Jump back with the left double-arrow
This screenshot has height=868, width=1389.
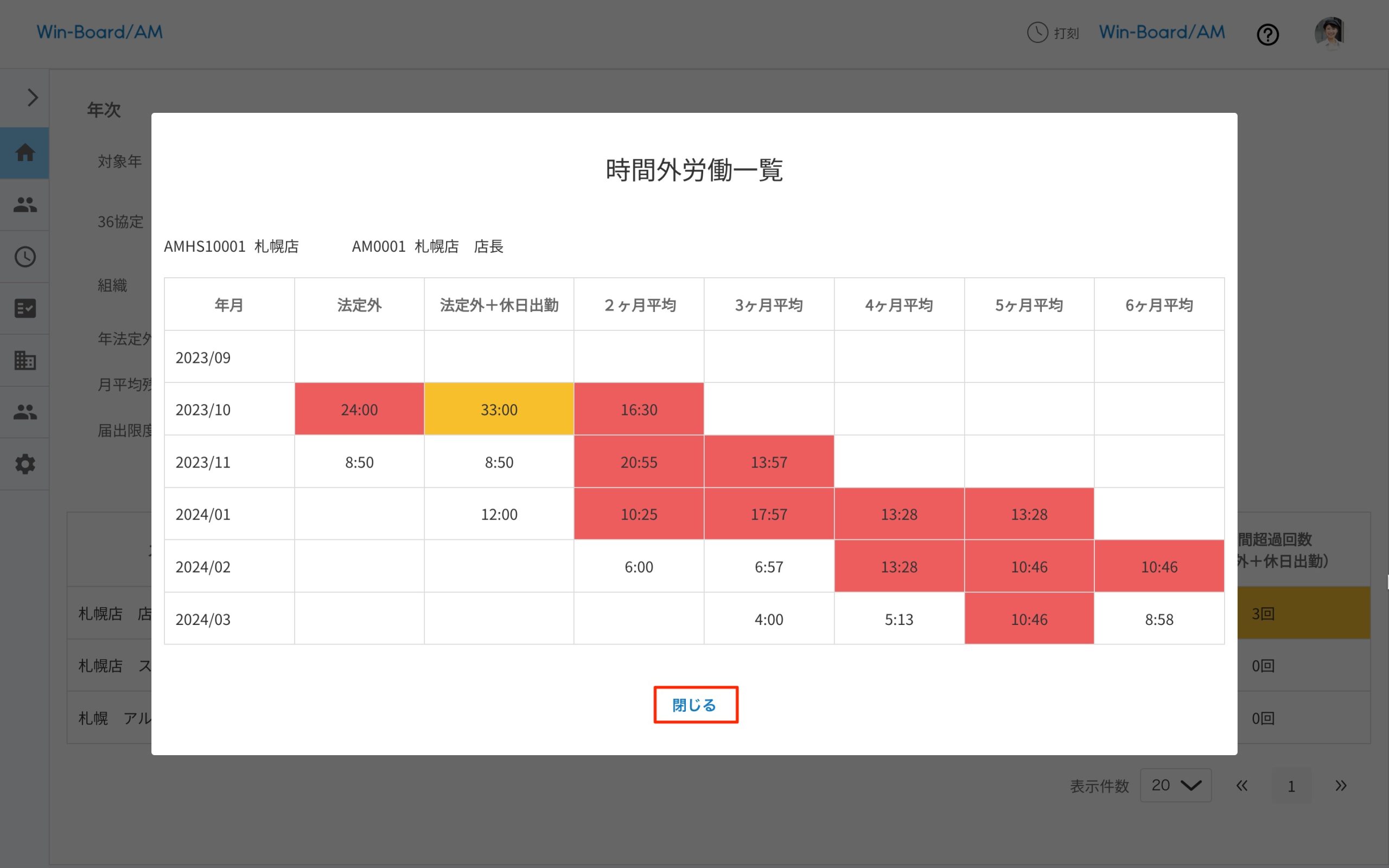(1241, 786)
